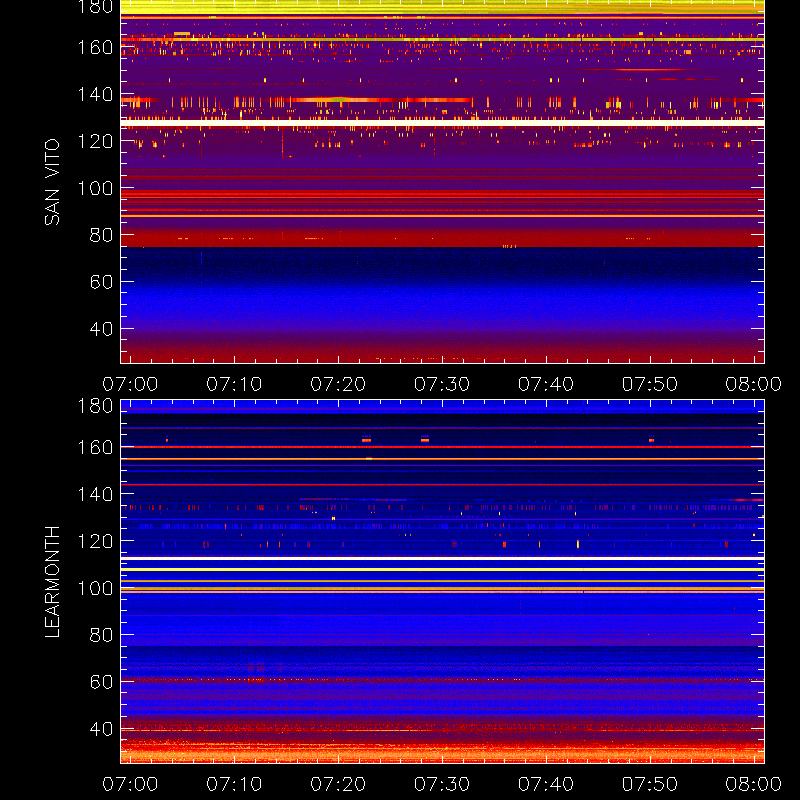Click the 07:20 time label under Learmonth plot
800x800 pixels.
(338, 784)
